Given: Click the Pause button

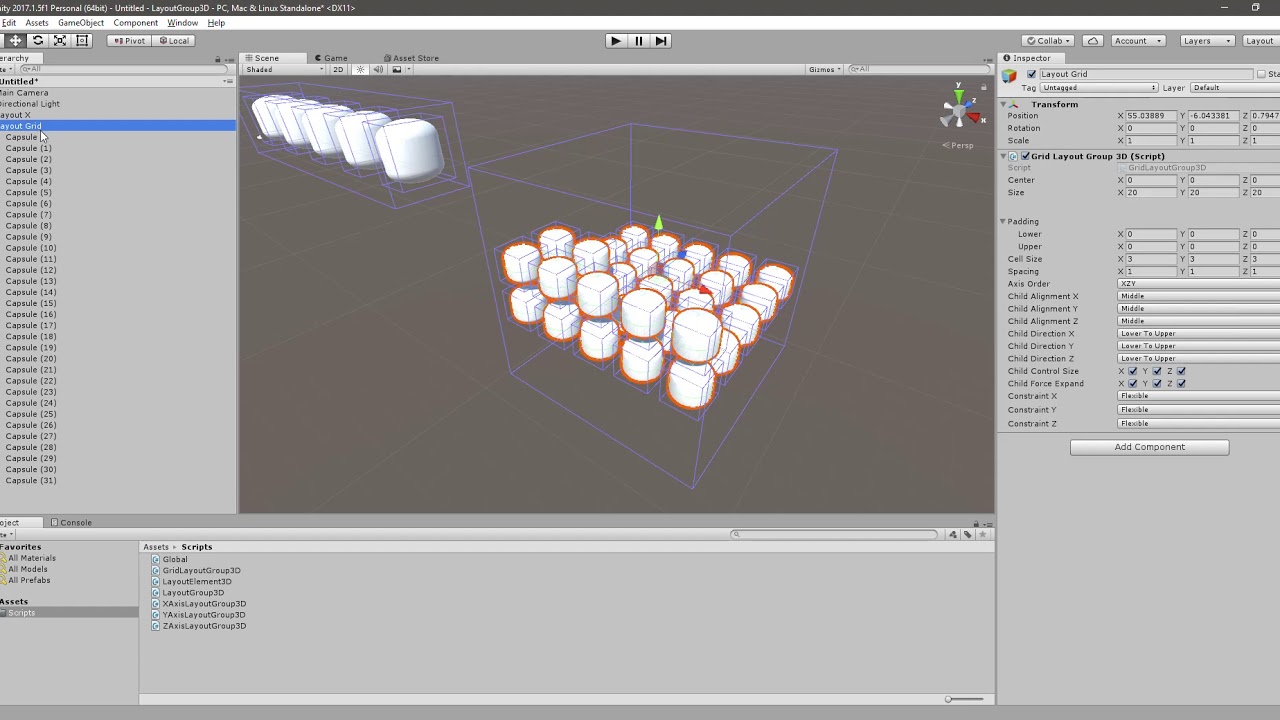Looking at the screenshot, I should (x=638, y=41).
